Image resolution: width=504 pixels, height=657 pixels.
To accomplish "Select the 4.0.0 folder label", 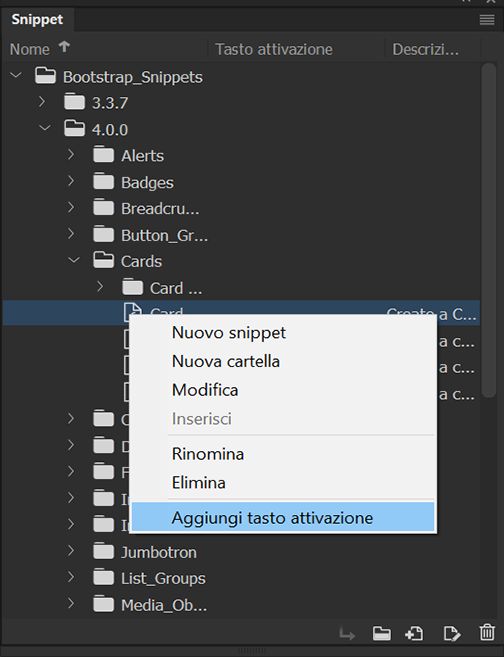I will click(110, 130).
